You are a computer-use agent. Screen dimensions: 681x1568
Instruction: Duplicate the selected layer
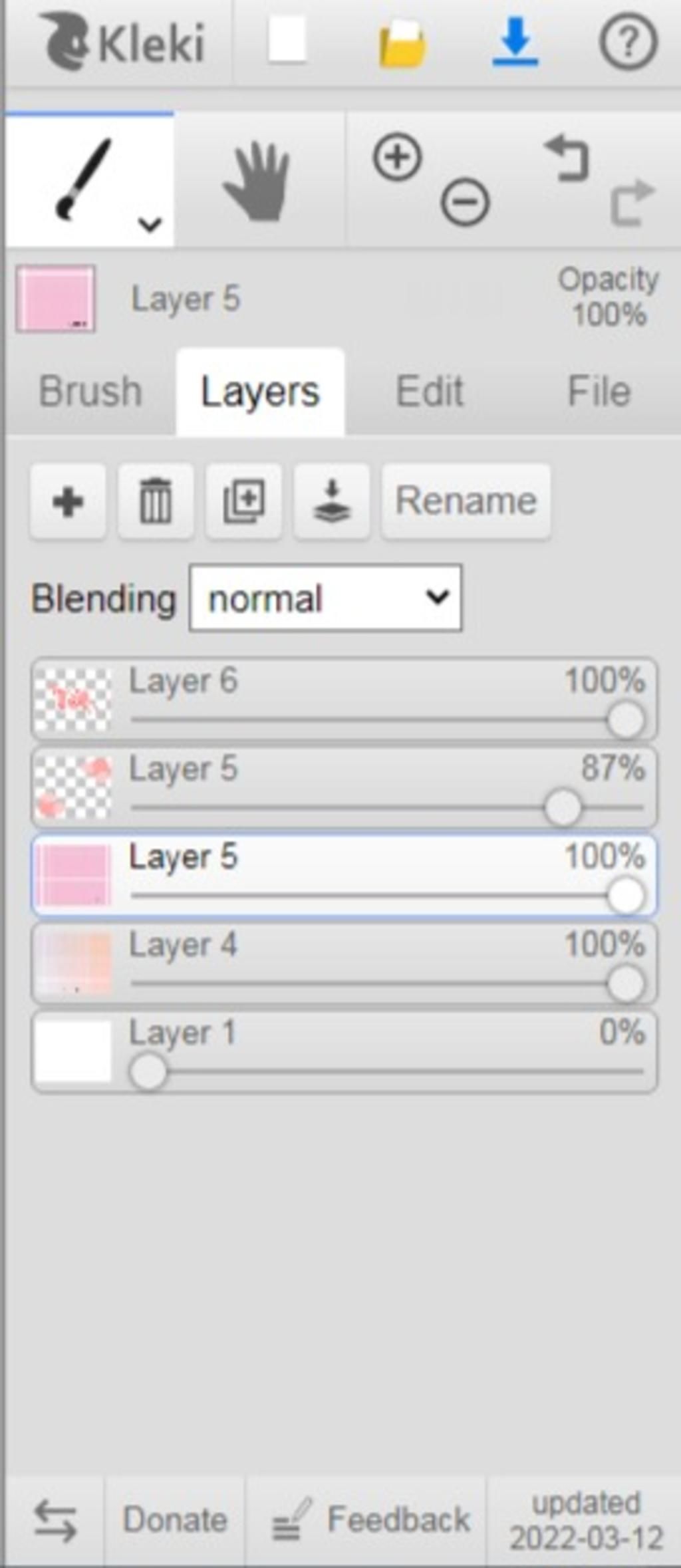click(x=244, y=501)
